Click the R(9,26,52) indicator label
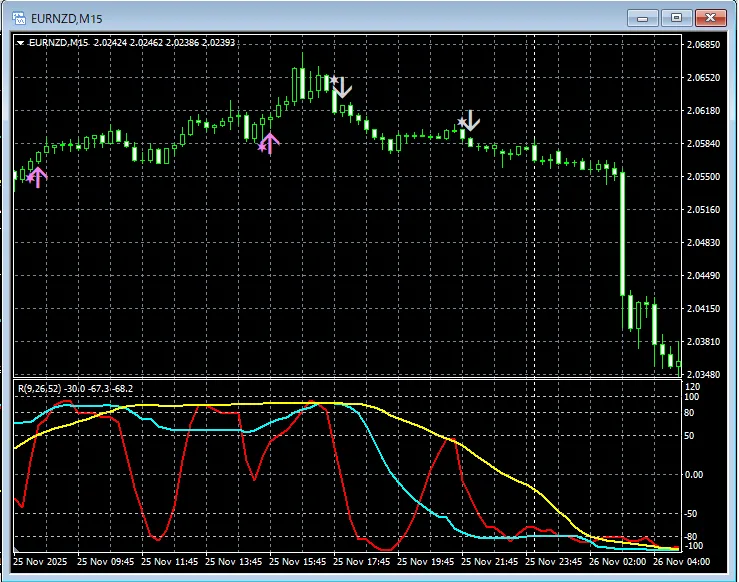739x582 pixels. pos(40,388)
